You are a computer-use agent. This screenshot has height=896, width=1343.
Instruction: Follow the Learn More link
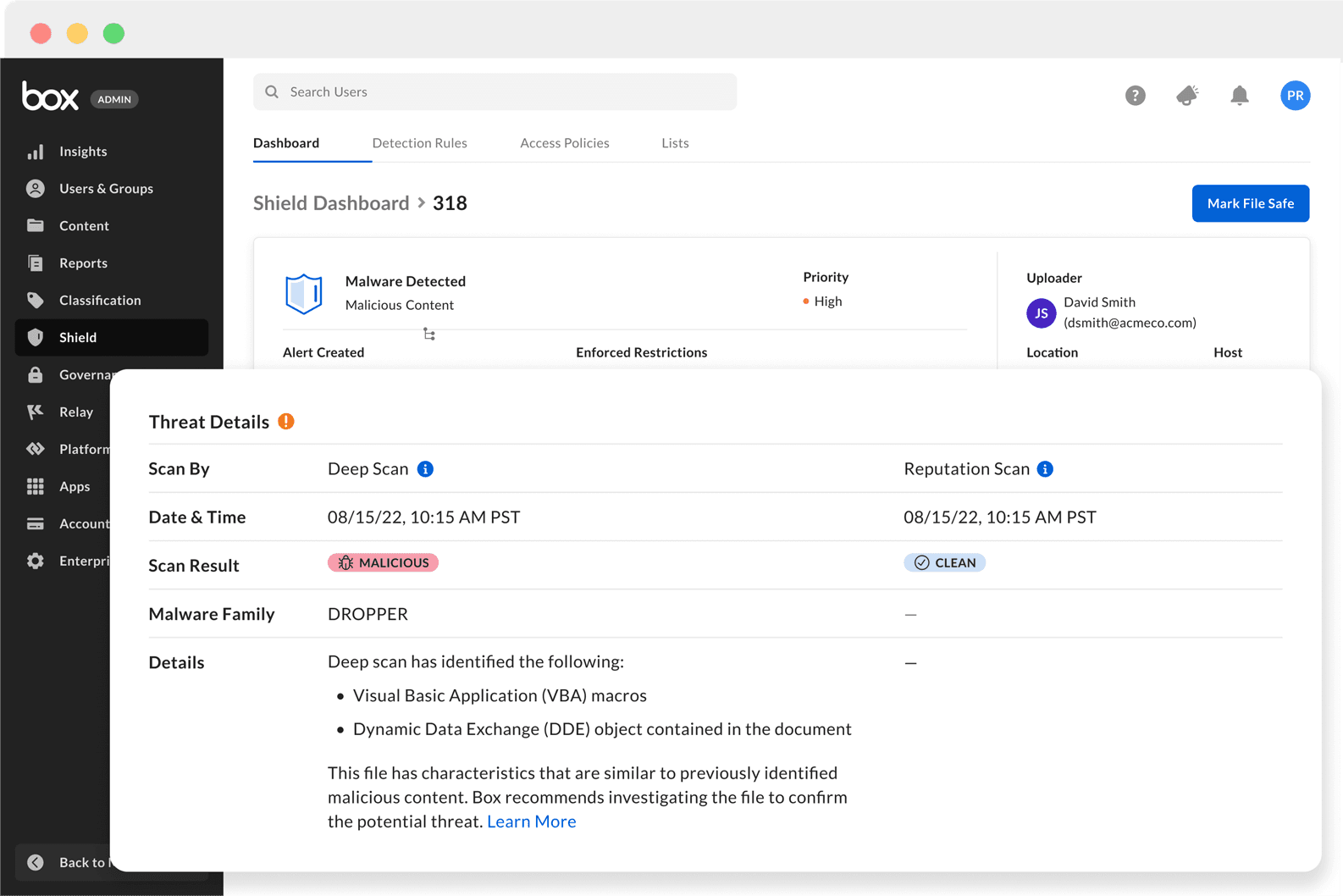coord(532,821)
